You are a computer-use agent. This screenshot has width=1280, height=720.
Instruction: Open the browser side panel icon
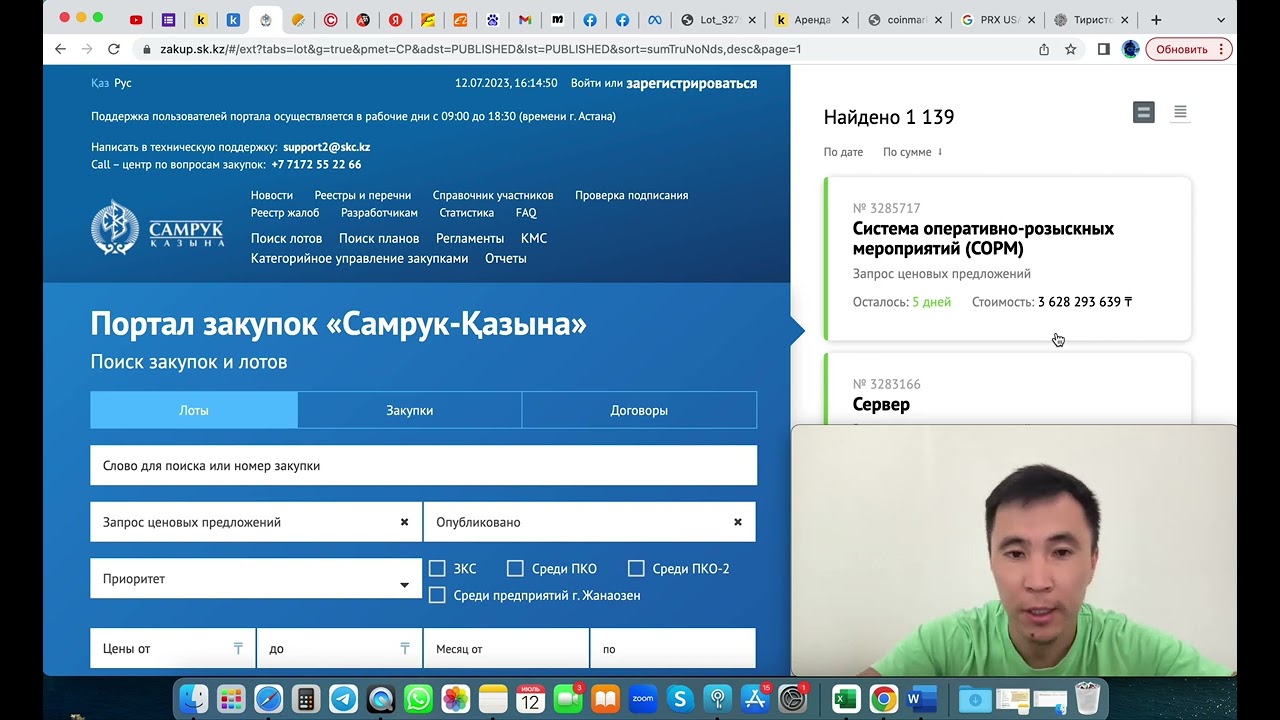click(1104, 49)
